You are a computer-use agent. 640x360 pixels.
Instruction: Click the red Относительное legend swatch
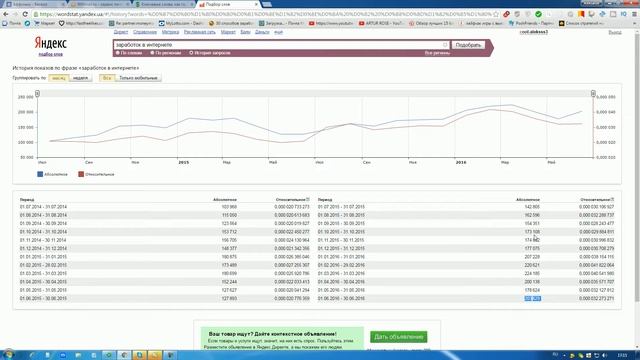coord(81,174)
